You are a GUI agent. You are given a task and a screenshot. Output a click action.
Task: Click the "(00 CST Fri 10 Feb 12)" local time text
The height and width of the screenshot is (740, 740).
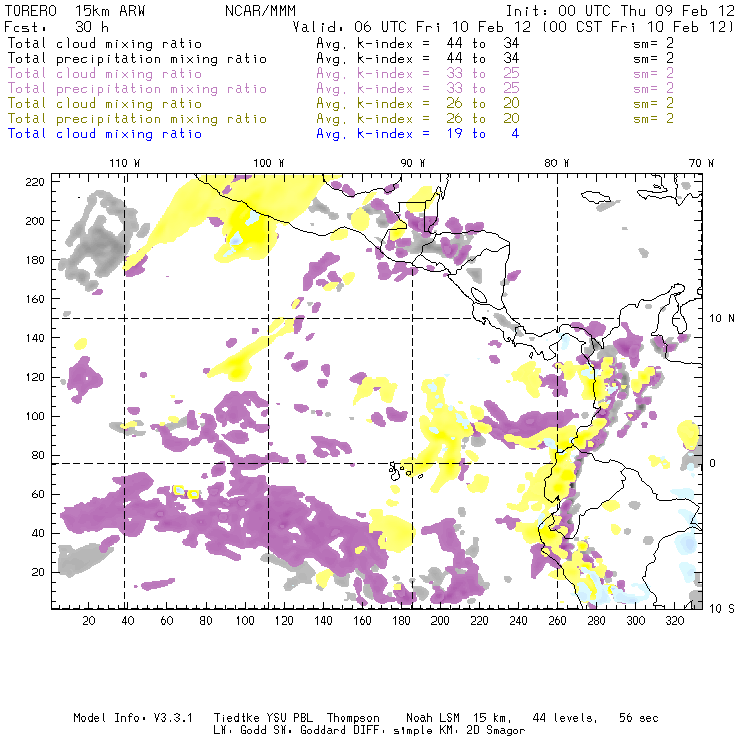[x=638, y=27]
